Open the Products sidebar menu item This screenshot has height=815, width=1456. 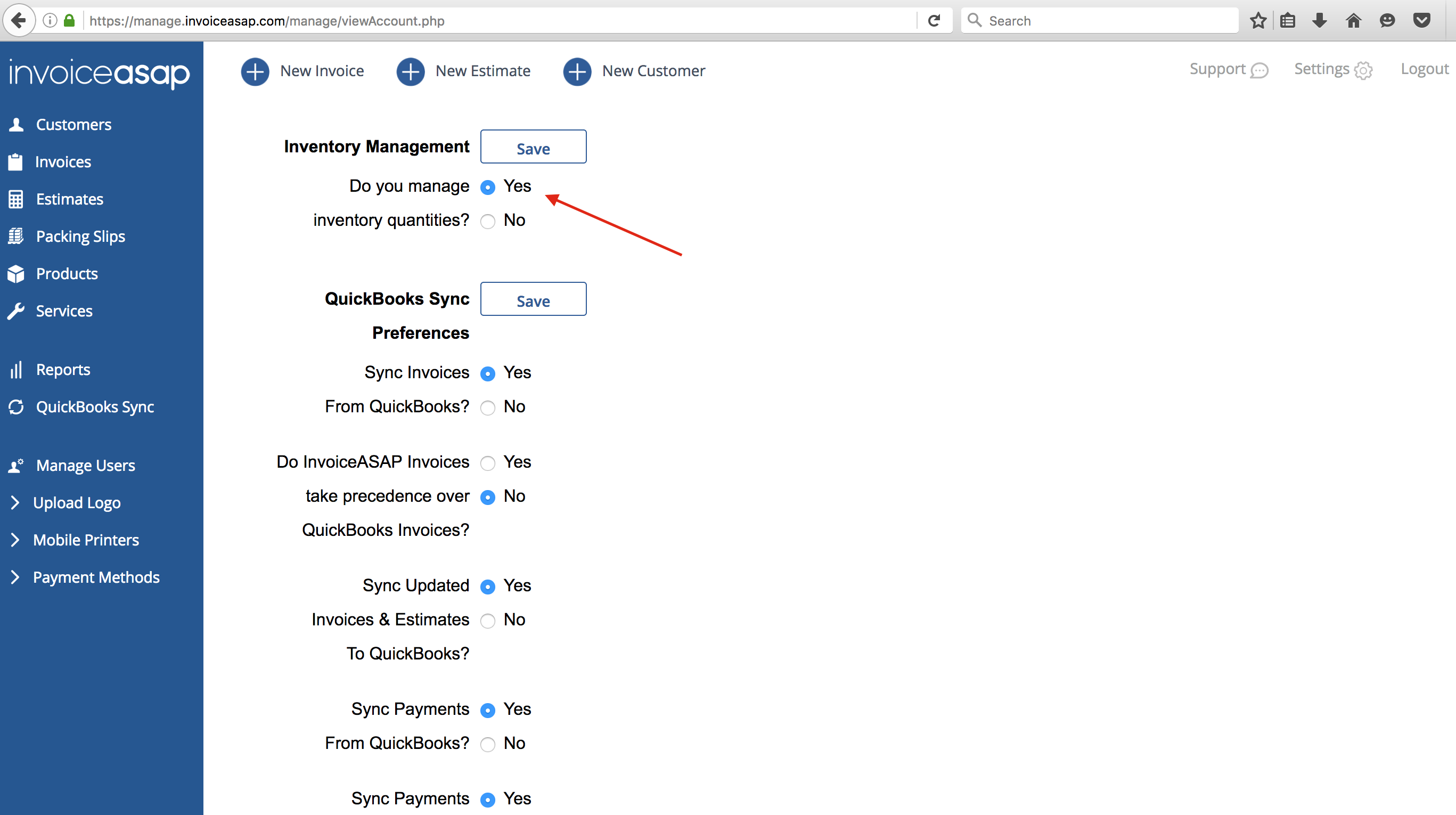[67, 274]
